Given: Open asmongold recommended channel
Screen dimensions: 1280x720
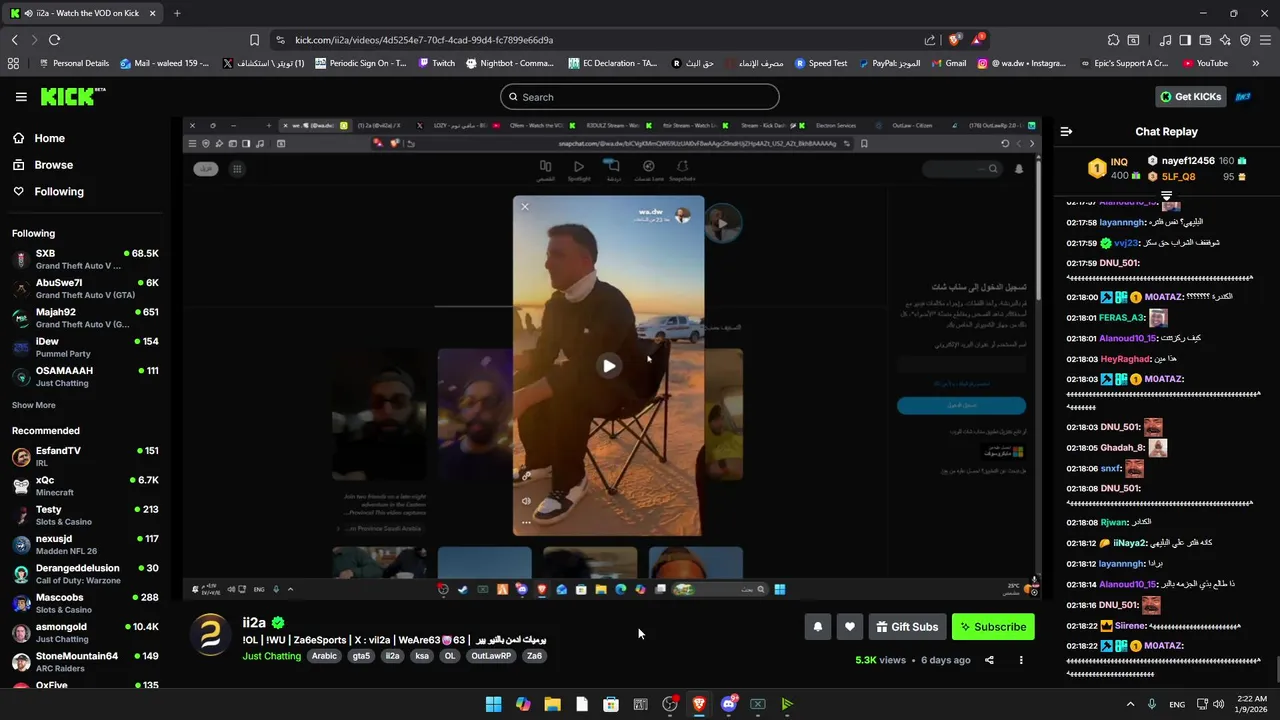Looking at the screenshot, I should coord(85,633).
